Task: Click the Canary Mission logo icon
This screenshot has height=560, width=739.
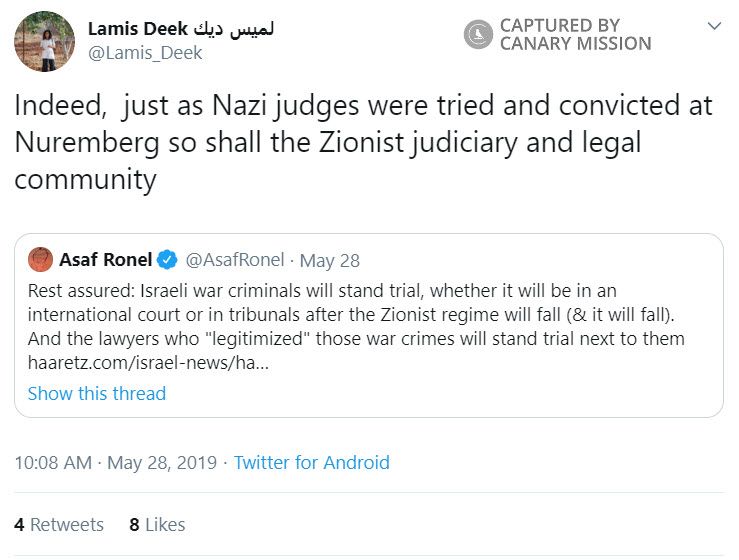Action: point(478,35)
